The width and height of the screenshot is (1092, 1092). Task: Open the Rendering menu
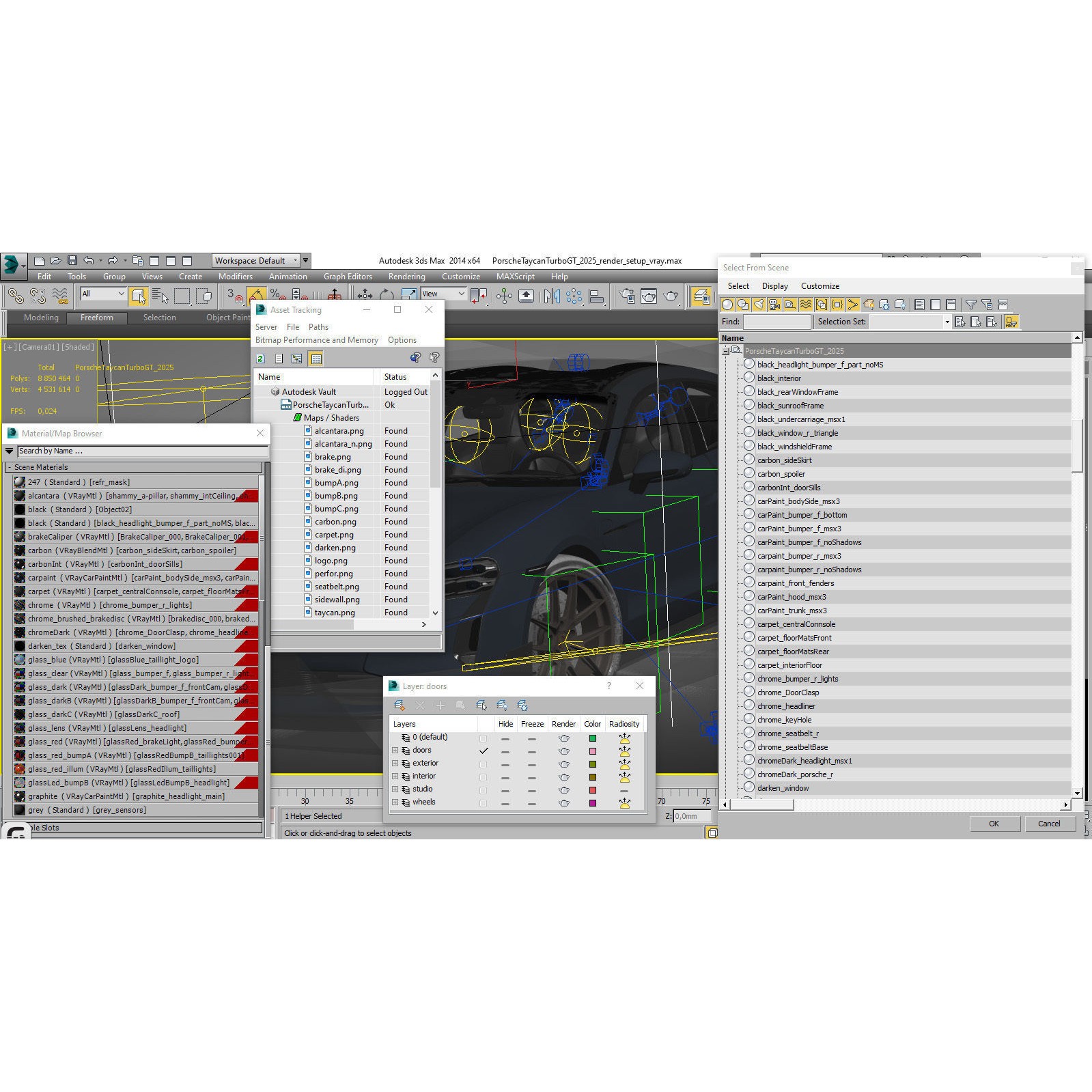[406, 277]
